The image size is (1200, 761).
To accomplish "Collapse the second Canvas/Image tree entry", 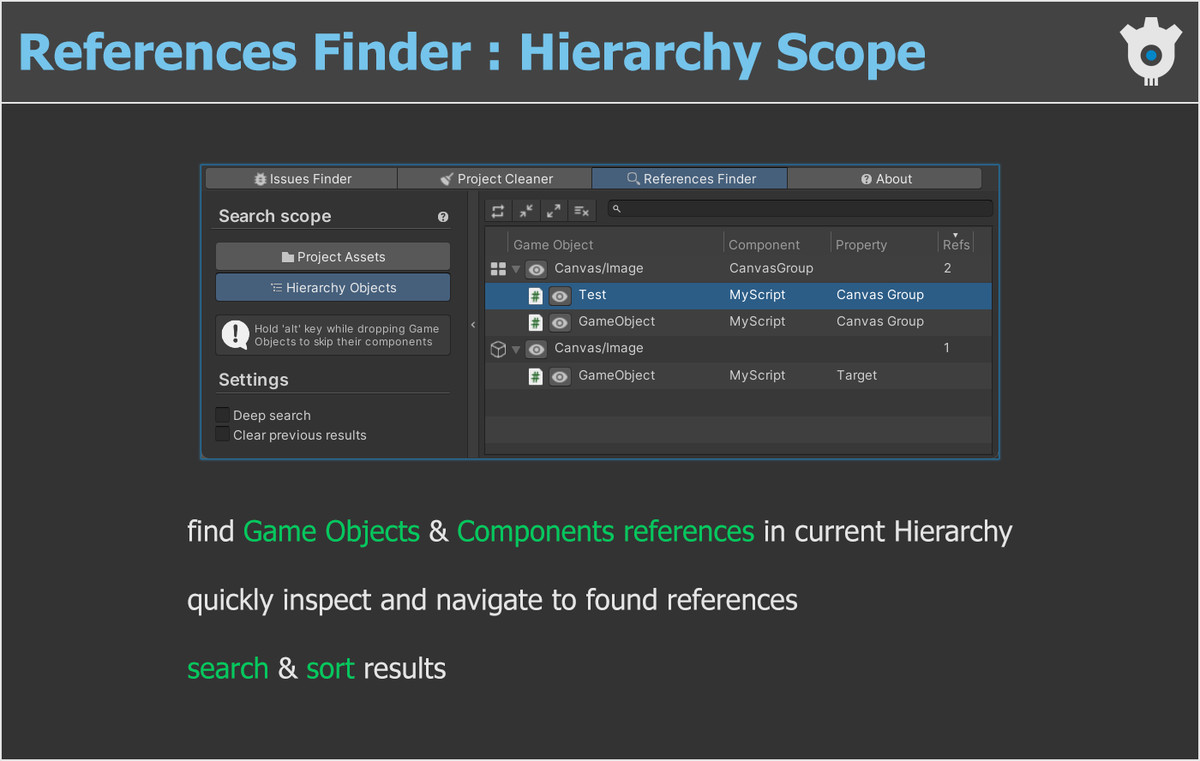I will 515,348.
